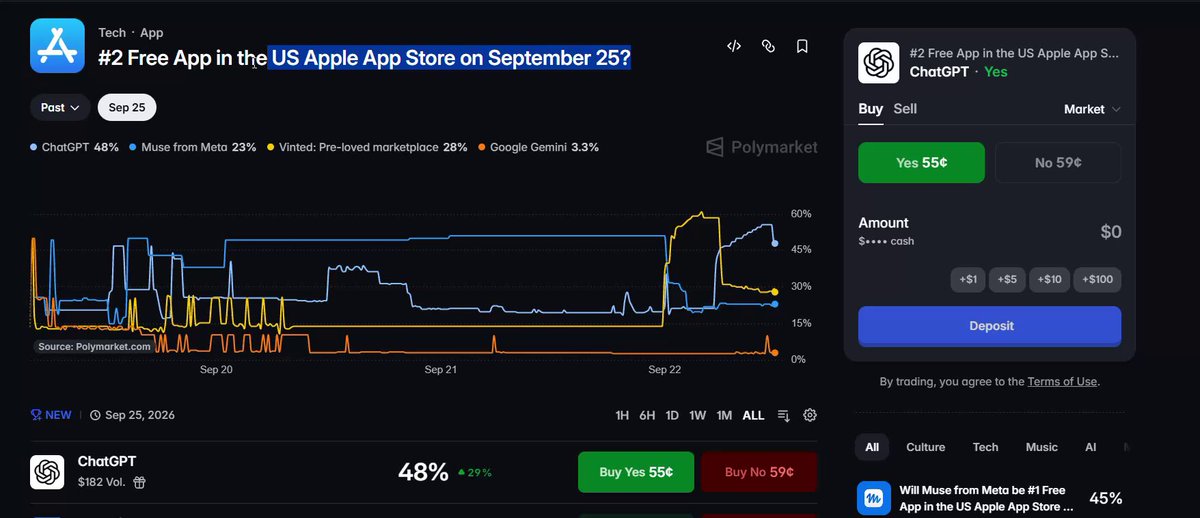Screen dimensions: 1200x518
Task: Click the clock icon beside Sep 25, 2026
Action: tap(95, 415)
